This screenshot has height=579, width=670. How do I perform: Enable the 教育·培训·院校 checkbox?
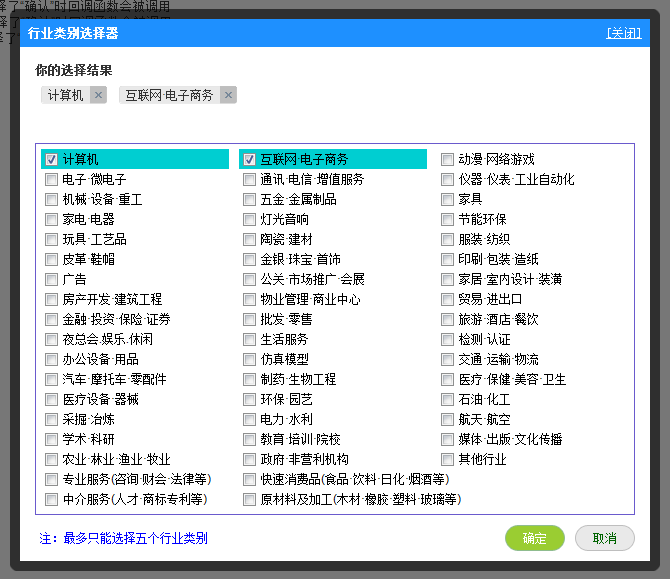[x=249, y=440]
